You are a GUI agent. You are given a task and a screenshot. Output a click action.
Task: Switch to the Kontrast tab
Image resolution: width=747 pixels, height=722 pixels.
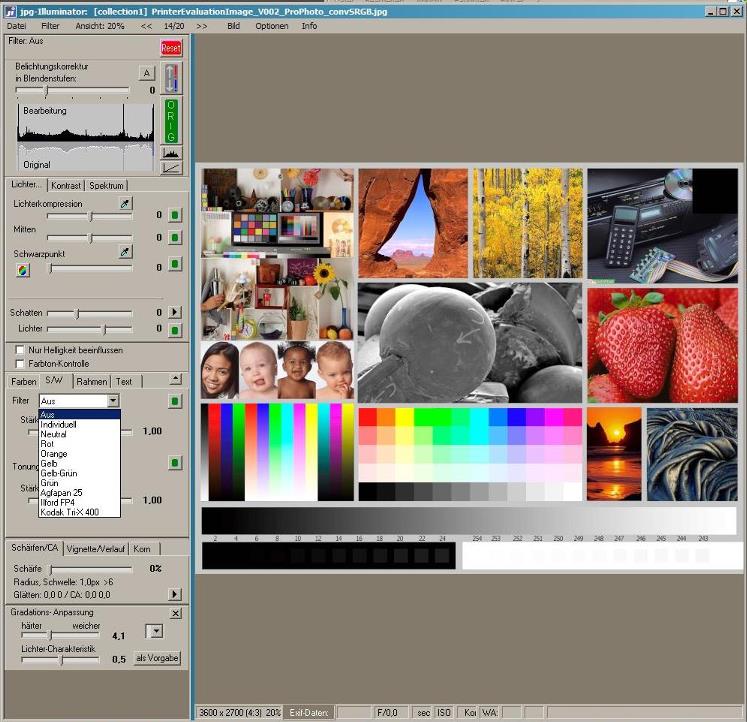point(66,185)
